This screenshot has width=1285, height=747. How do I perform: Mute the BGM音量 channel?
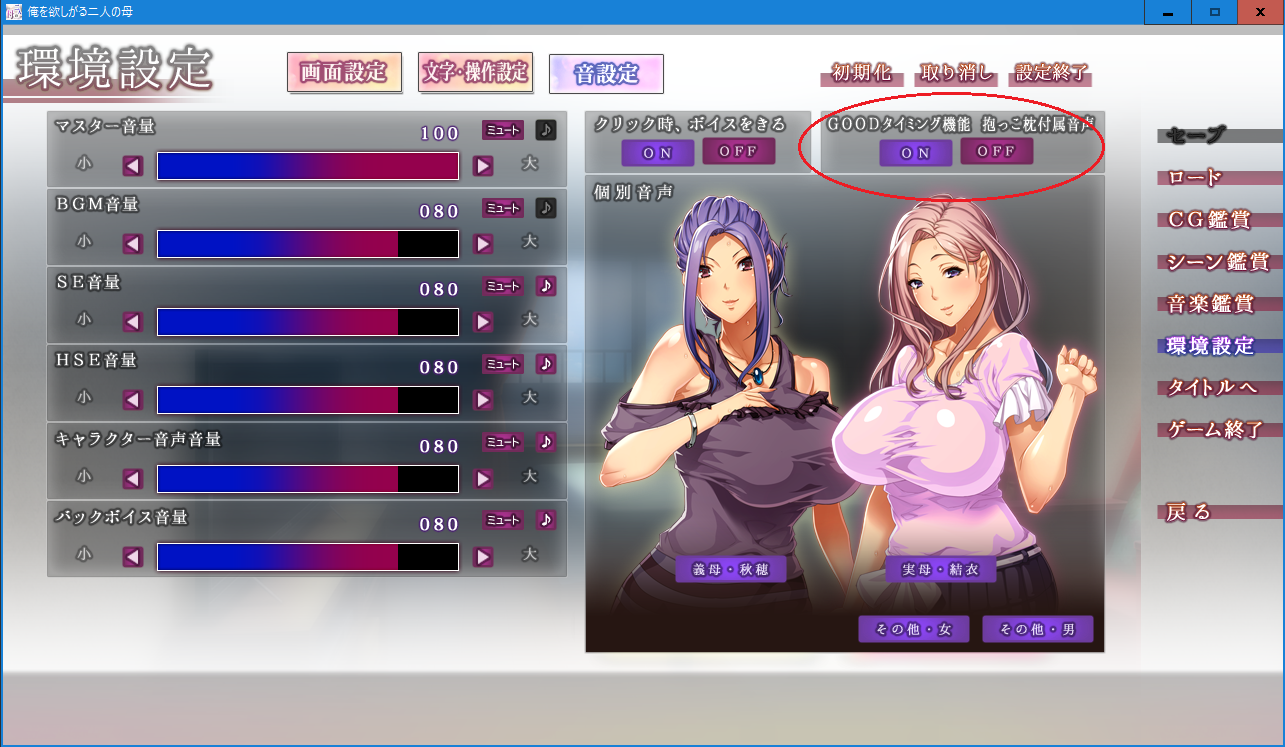[x=503, y=208]
